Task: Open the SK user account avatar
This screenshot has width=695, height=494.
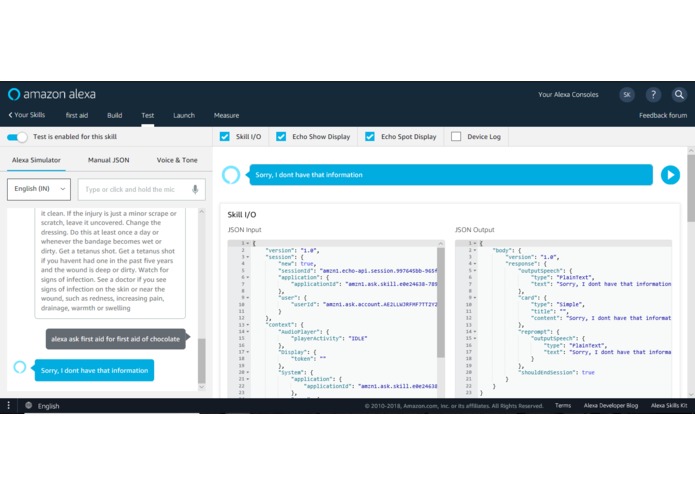Action: click(627, 94)
